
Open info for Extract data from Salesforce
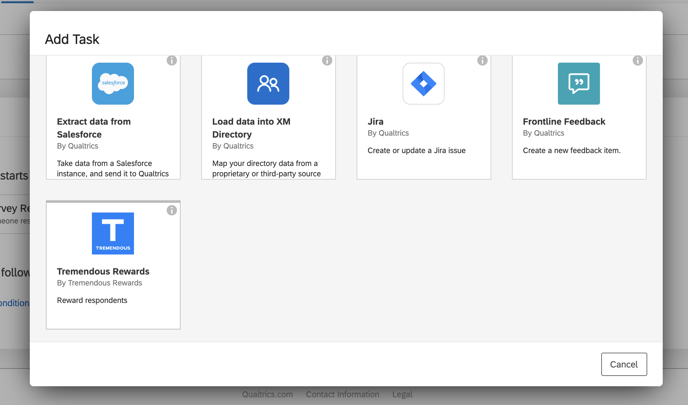coord(172,61)
